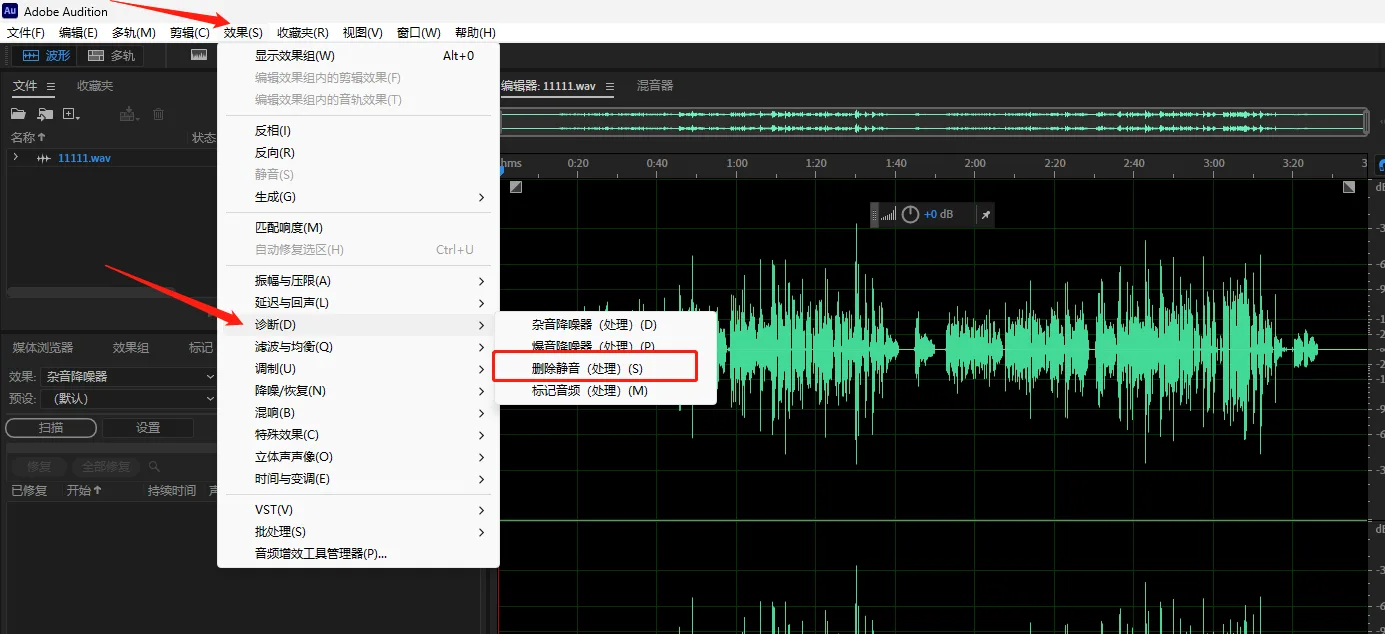This screenshot has height=634, width=1385.
Task: Choose 杂音降噪器 (处理)(D) from the submenu
Action: click(606, 325)
